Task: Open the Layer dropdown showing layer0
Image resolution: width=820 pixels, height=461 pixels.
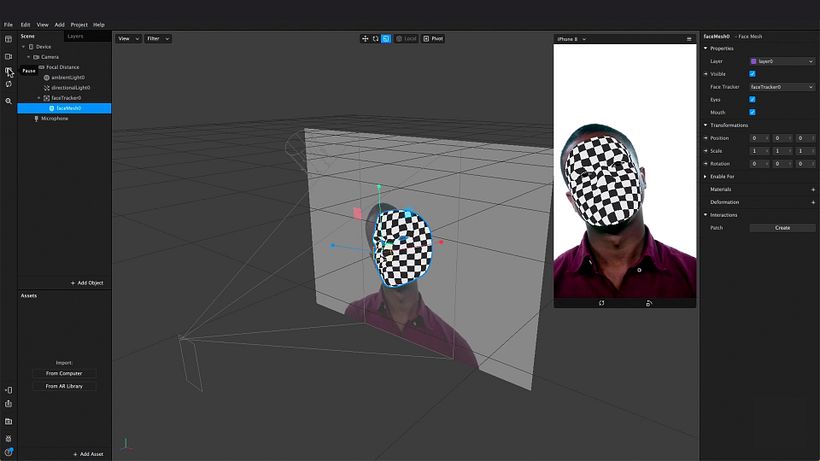Action: point(782,61)
